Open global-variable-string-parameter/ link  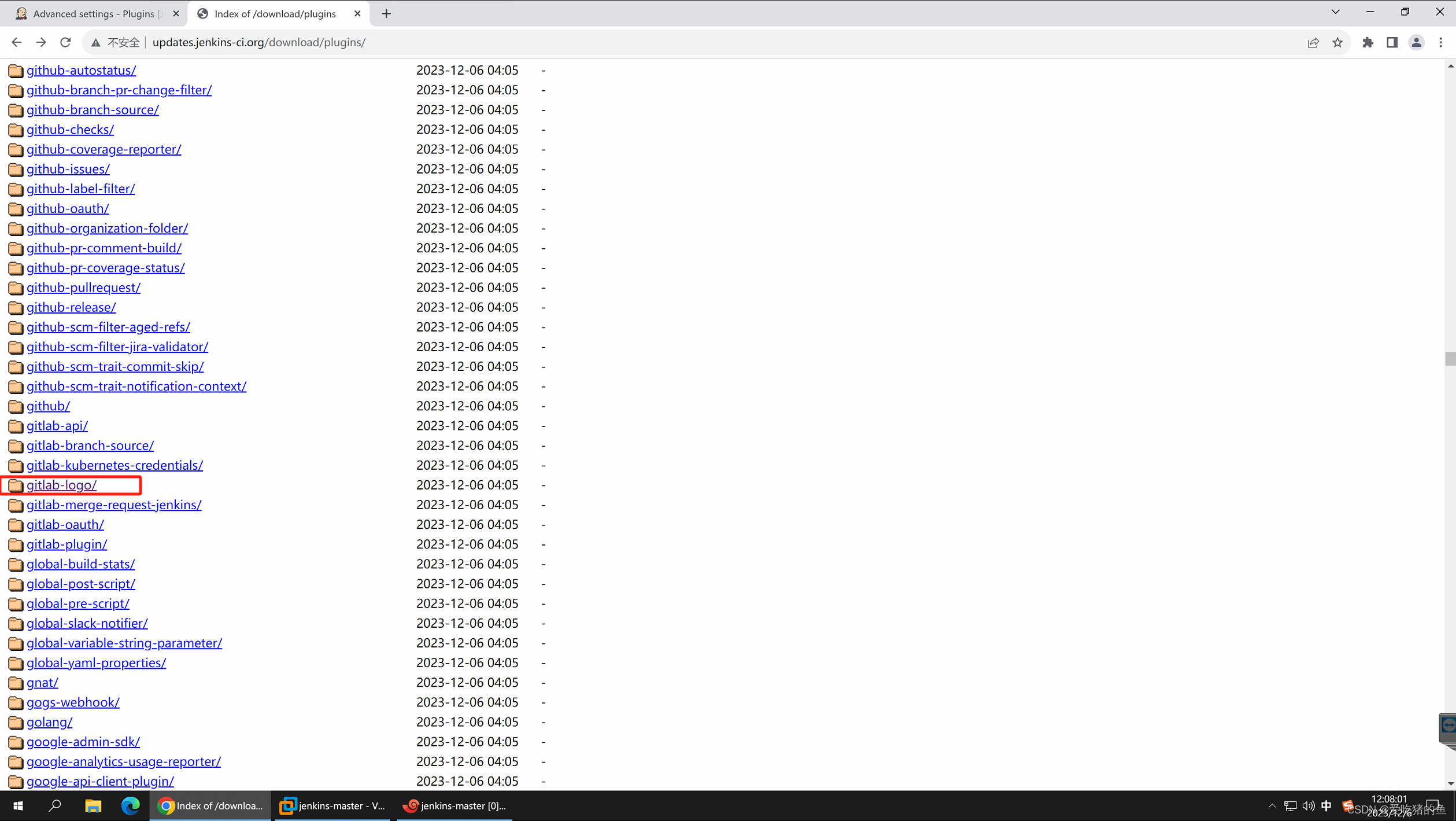tap(124, 643)
